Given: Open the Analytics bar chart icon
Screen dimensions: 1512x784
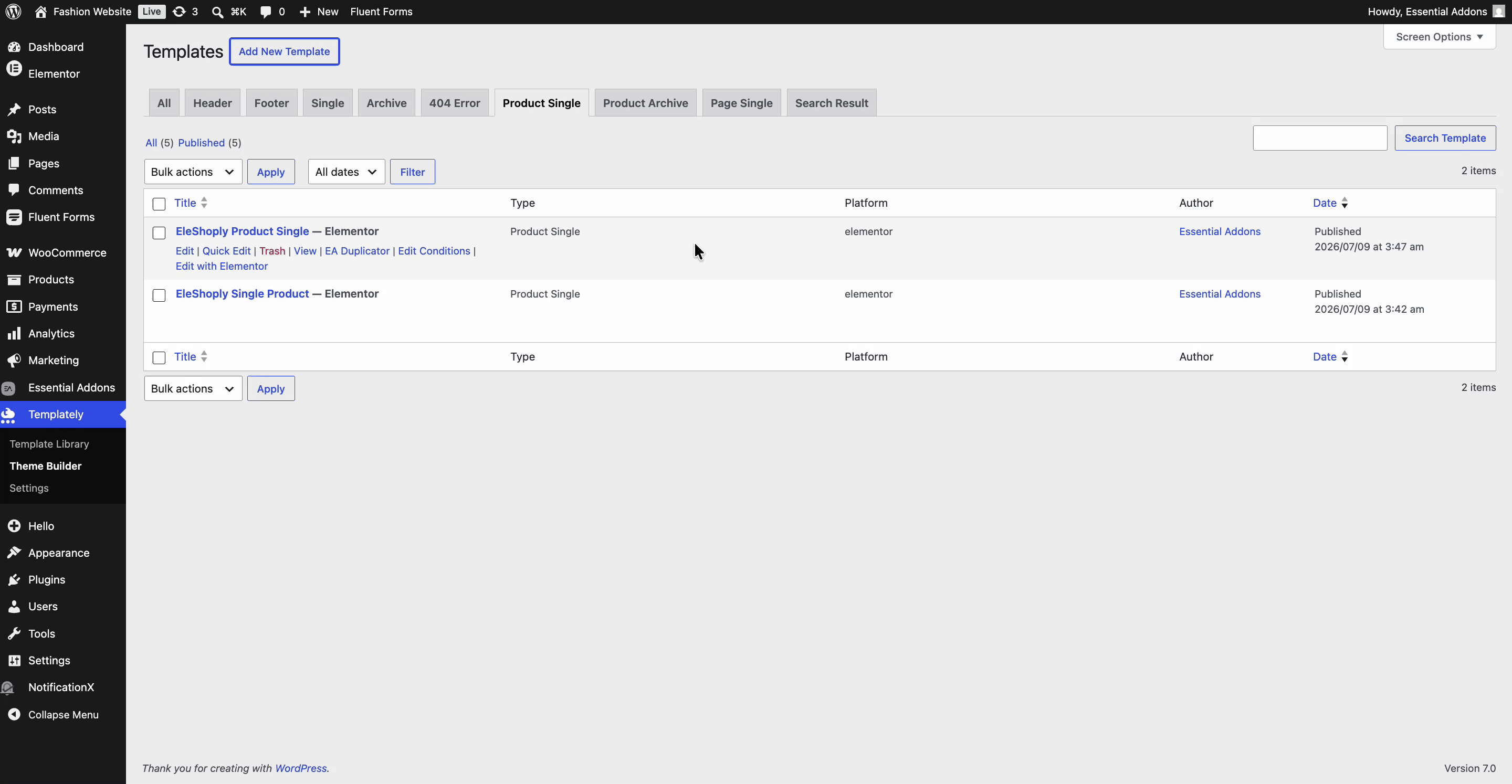Looking at the screenshot, I should pos(14,333).
